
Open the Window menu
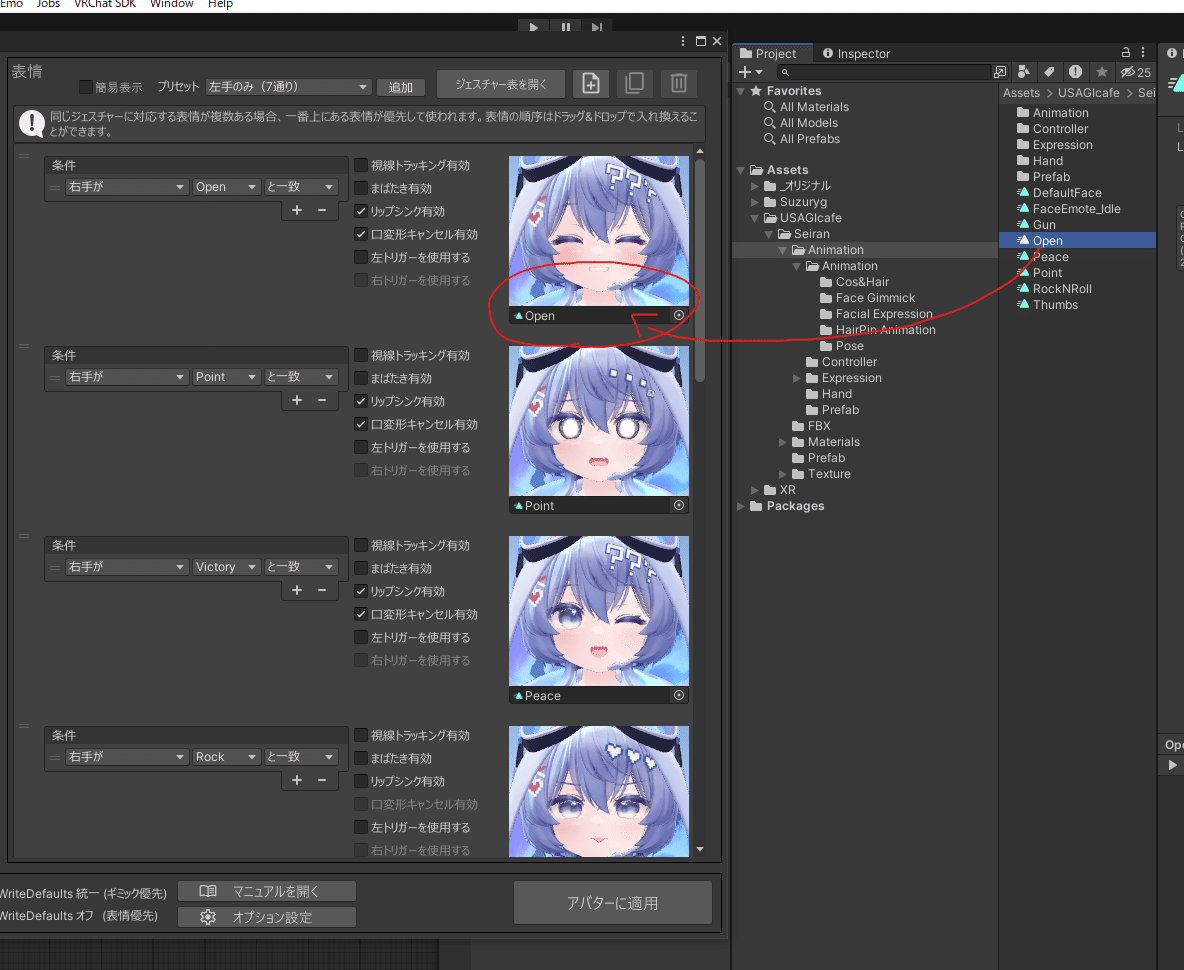[171, 5]
